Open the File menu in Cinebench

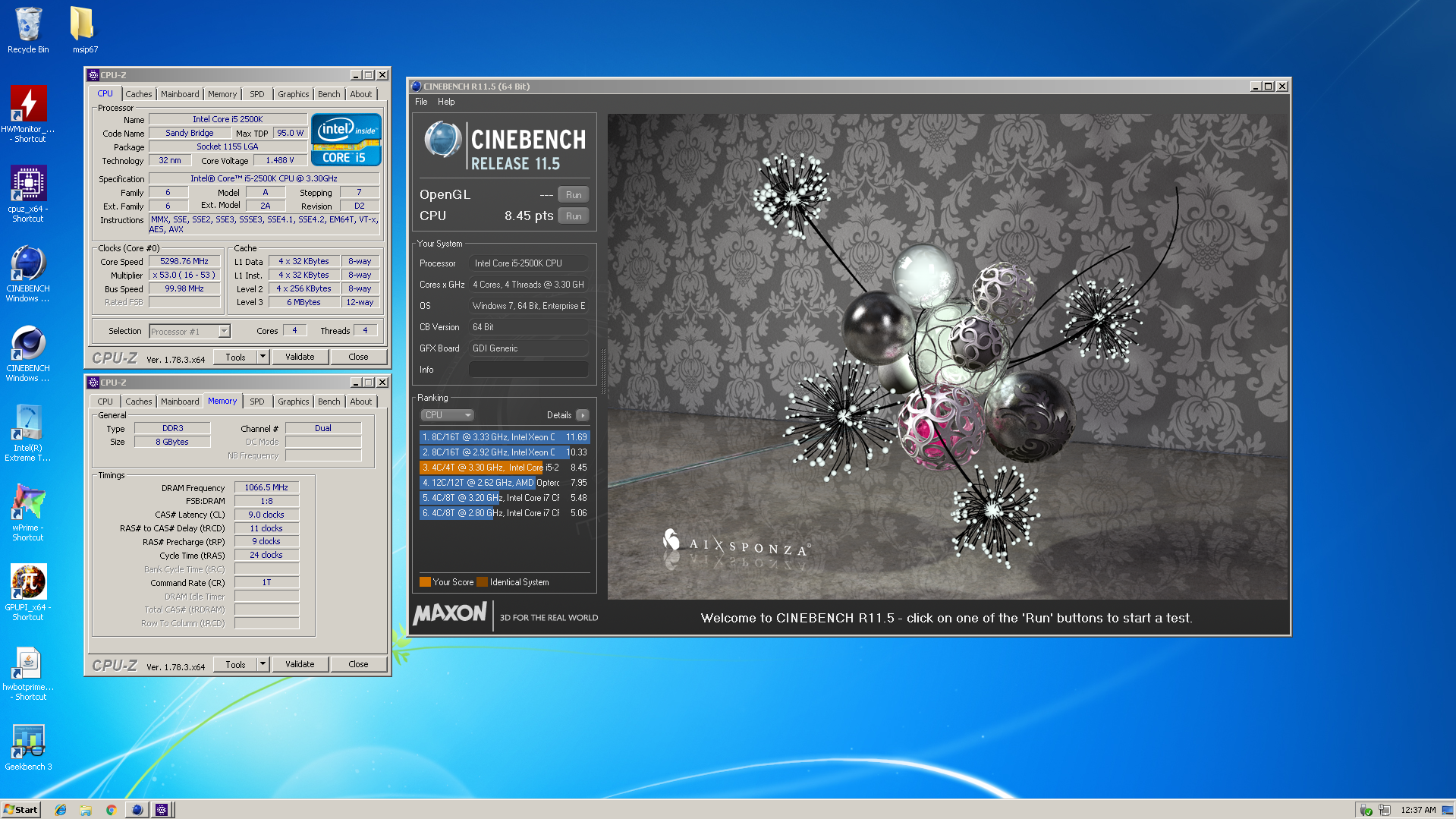421,102
